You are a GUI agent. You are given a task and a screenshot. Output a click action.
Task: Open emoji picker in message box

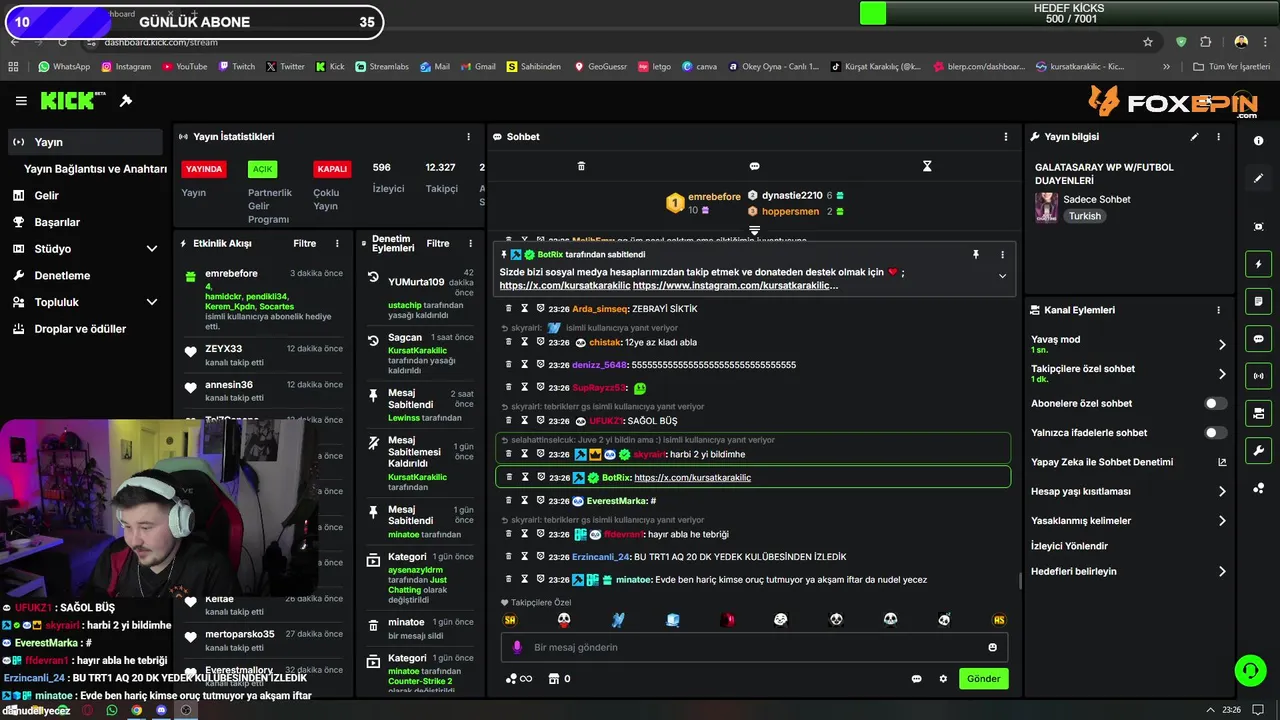[992, 647]
